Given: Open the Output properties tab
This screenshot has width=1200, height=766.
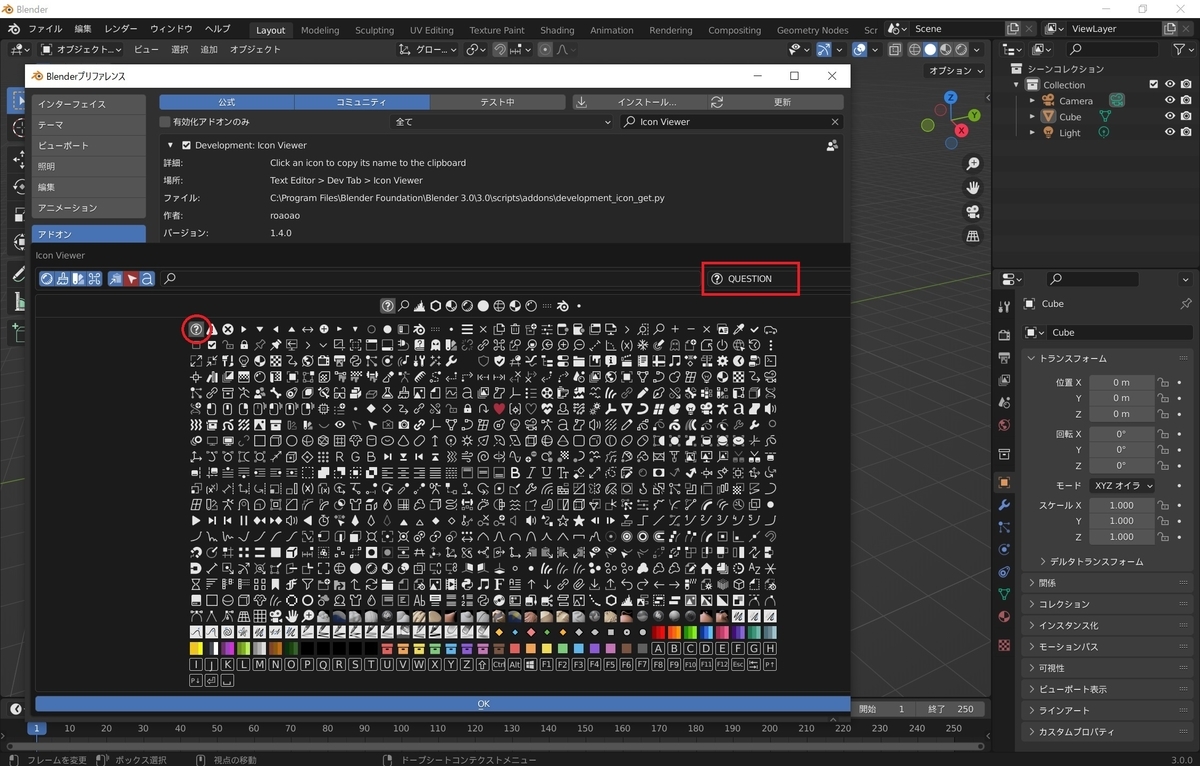Looking at the screenshot, I should coord(1004,358).
